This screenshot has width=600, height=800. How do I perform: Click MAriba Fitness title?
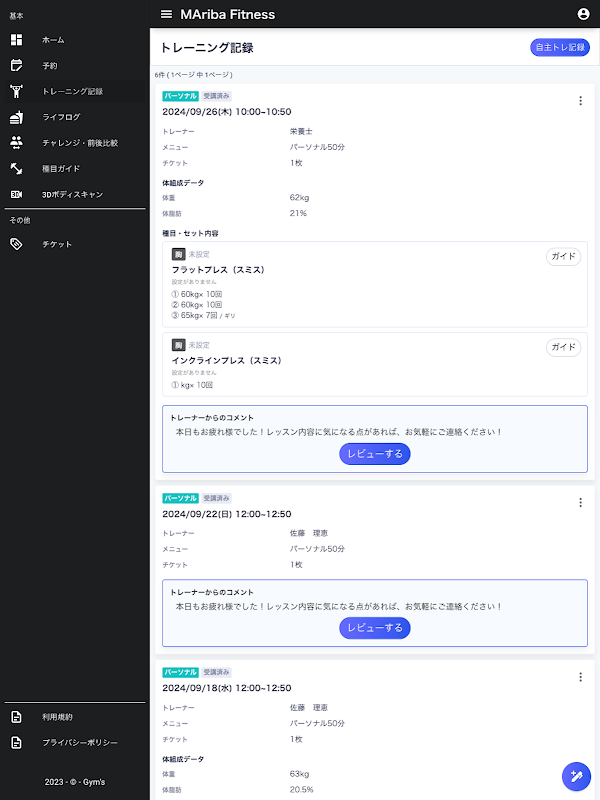(x=228, y=14)
